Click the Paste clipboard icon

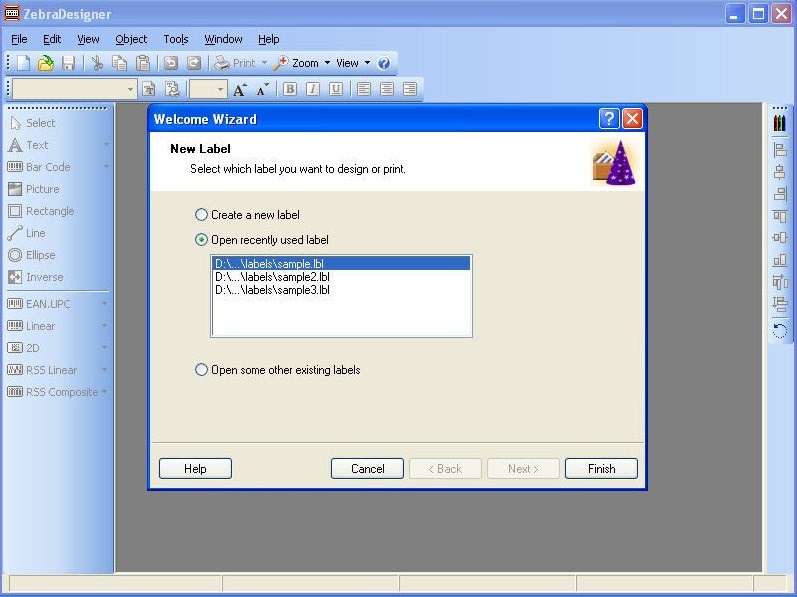point(143,63)
